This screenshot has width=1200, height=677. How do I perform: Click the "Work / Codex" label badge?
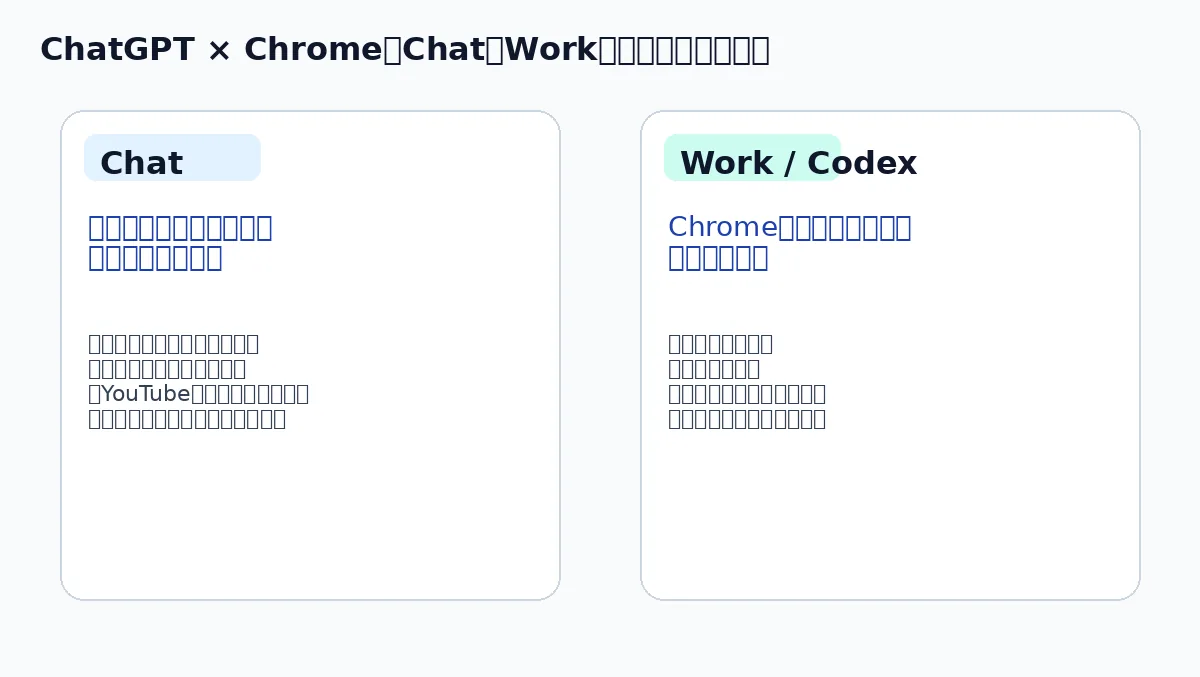pos(752,158)
